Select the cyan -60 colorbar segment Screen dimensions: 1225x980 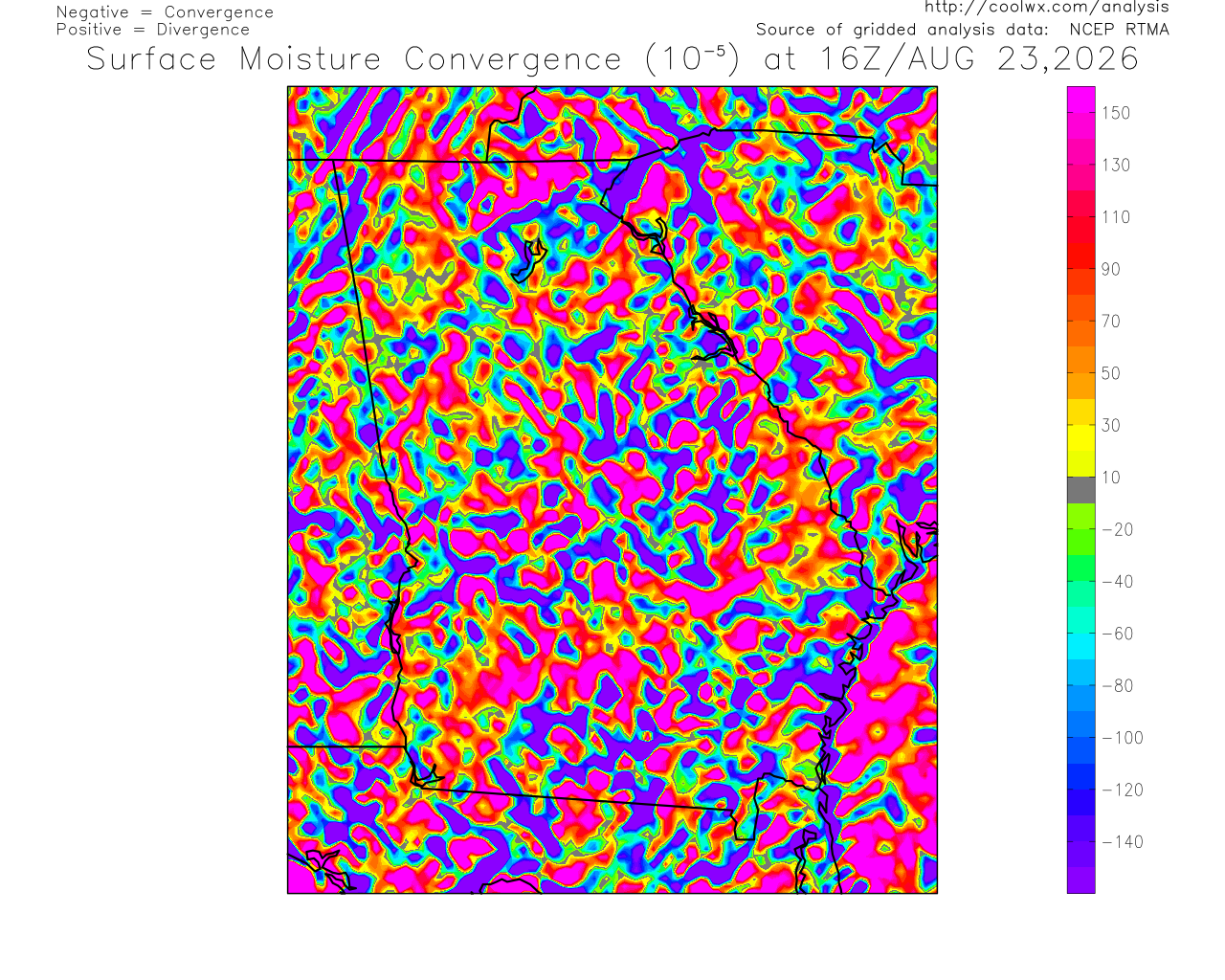click(1081, 634)
